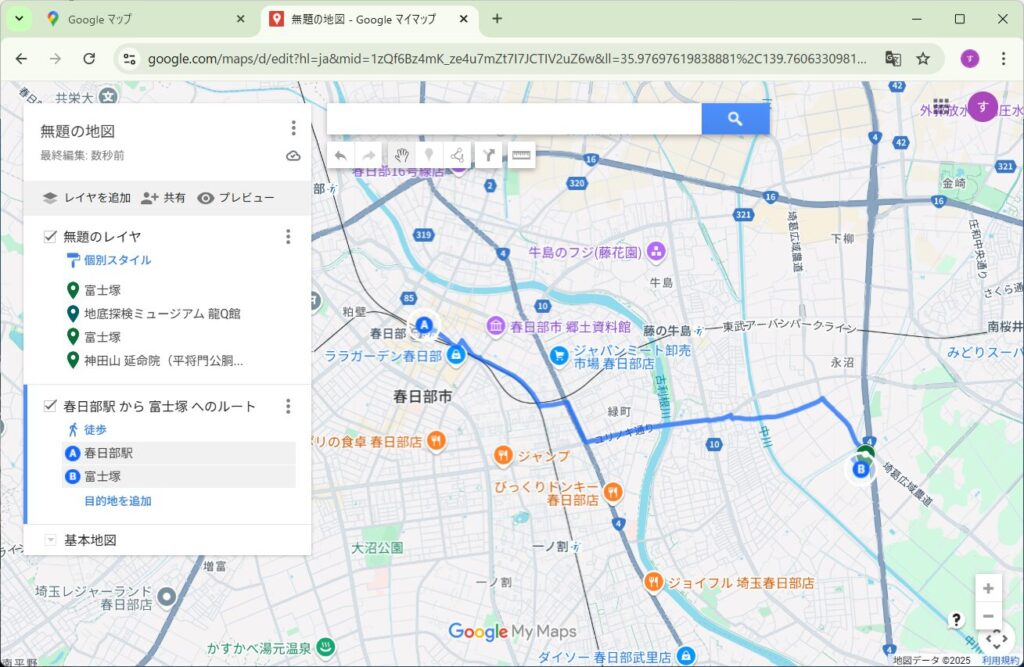Open the Google apps grid
Screen dimensions: 1024x667
click(941, 107)
